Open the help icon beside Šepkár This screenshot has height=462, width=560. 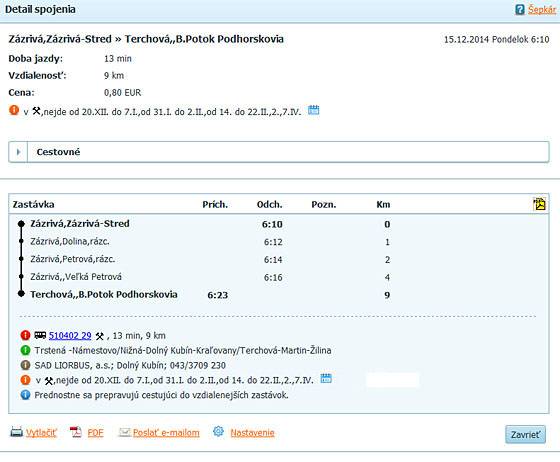(520, 10)
